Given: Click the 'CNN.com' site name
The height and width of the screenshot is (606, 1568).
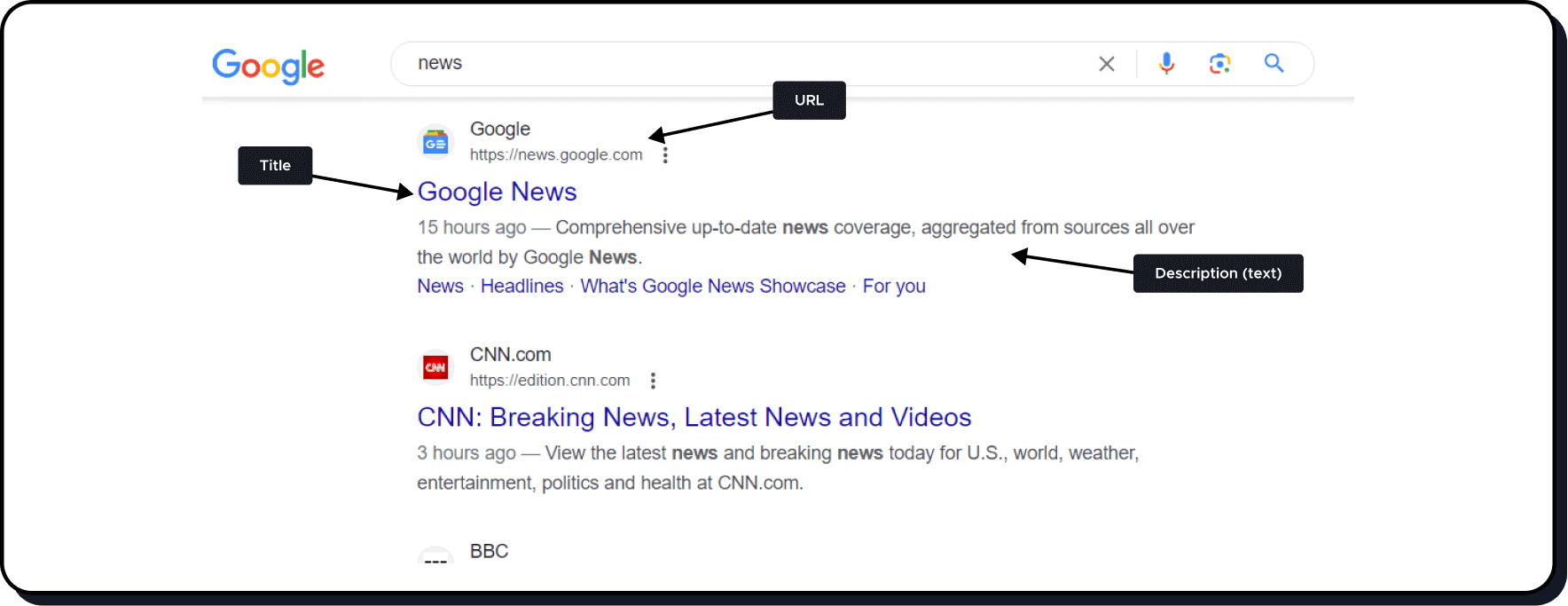Looking at the screenshot, I should [x=511, y=355].
